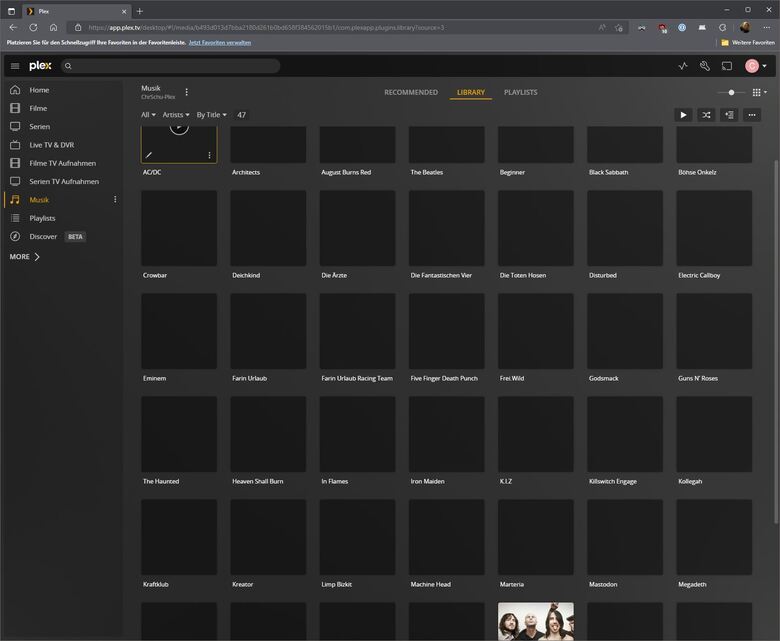
Task: Click Jetzt Favoriten verwalten link
Action: [219, 43]
